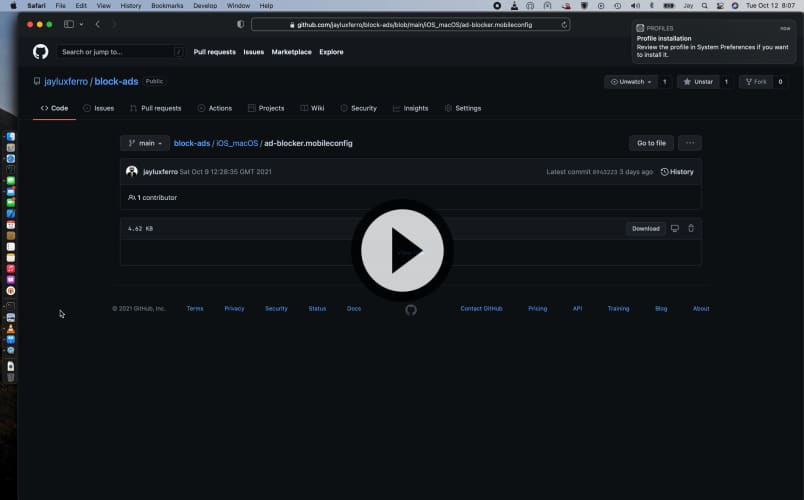Switch to the Insights tab
This screenshot has width=804, height=500.
point(410,108)
